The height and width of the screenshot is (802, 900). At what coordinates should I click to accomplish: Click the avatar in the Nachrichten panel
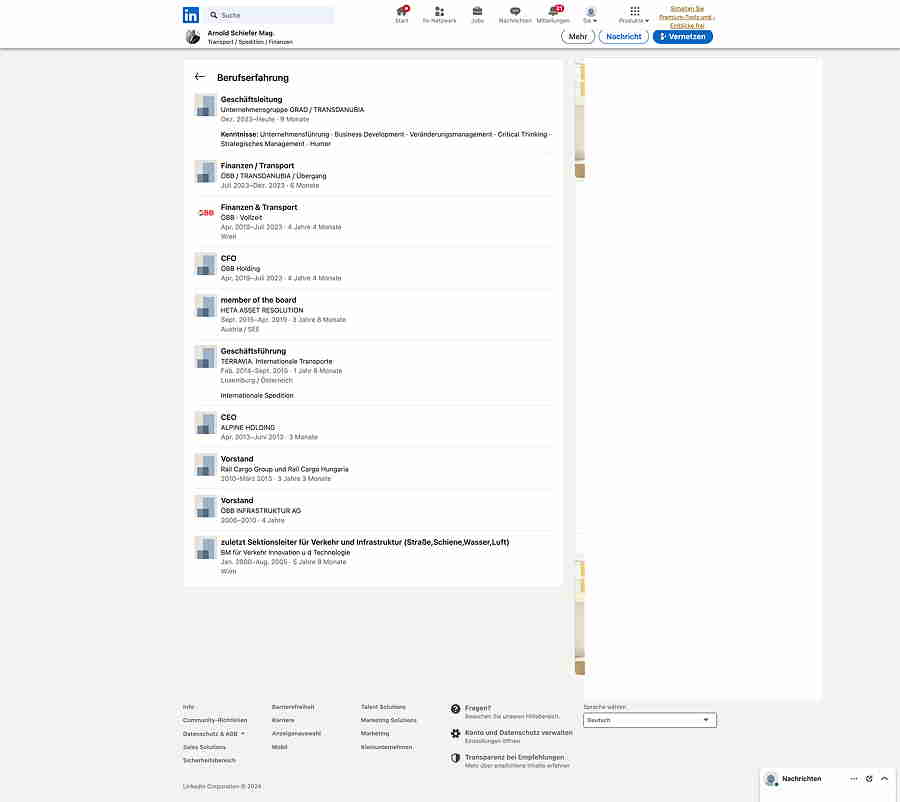point(771,780)
